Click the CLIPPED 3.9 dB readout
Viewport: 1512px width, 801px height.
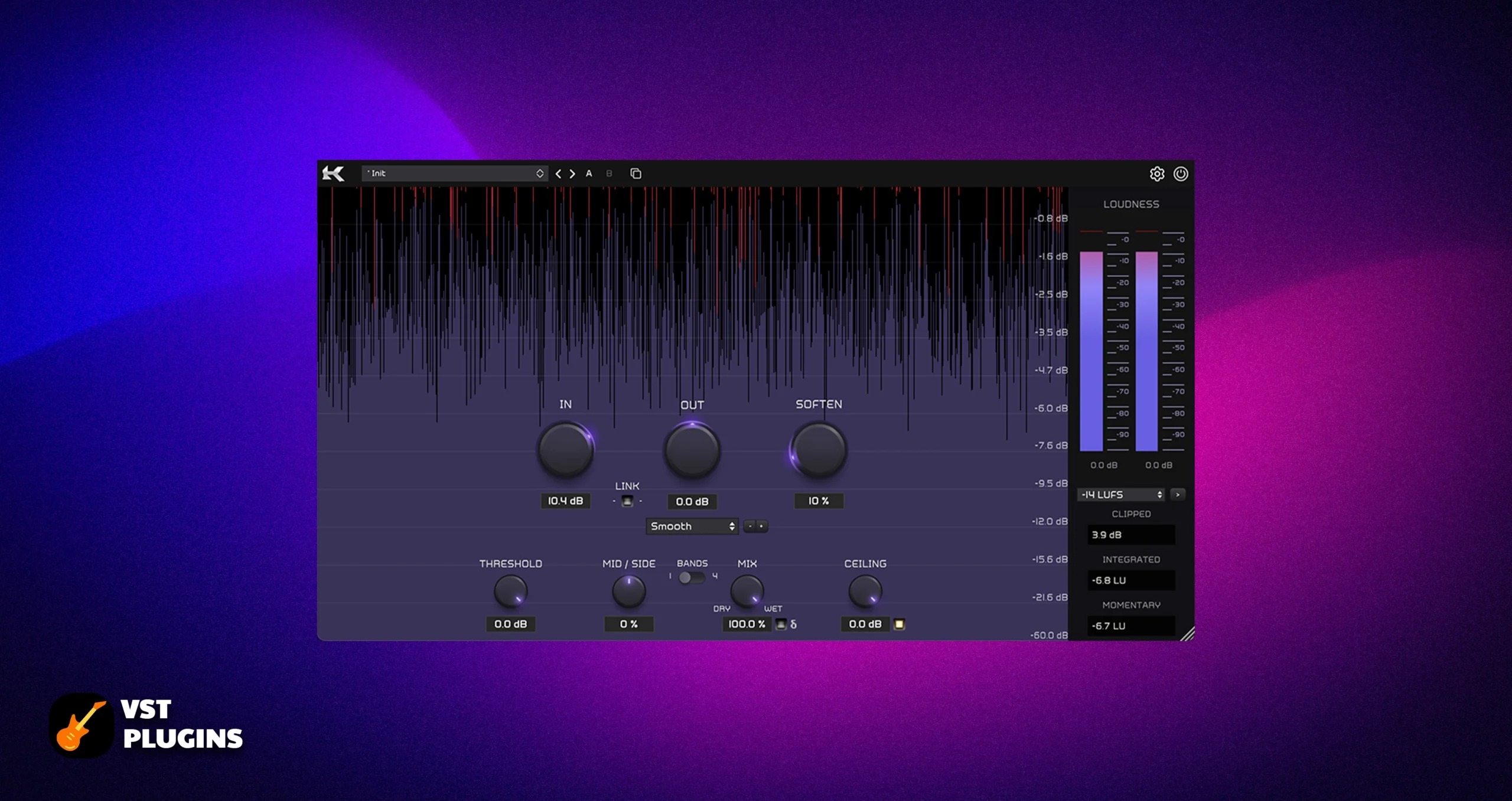tap(1131, 535)
